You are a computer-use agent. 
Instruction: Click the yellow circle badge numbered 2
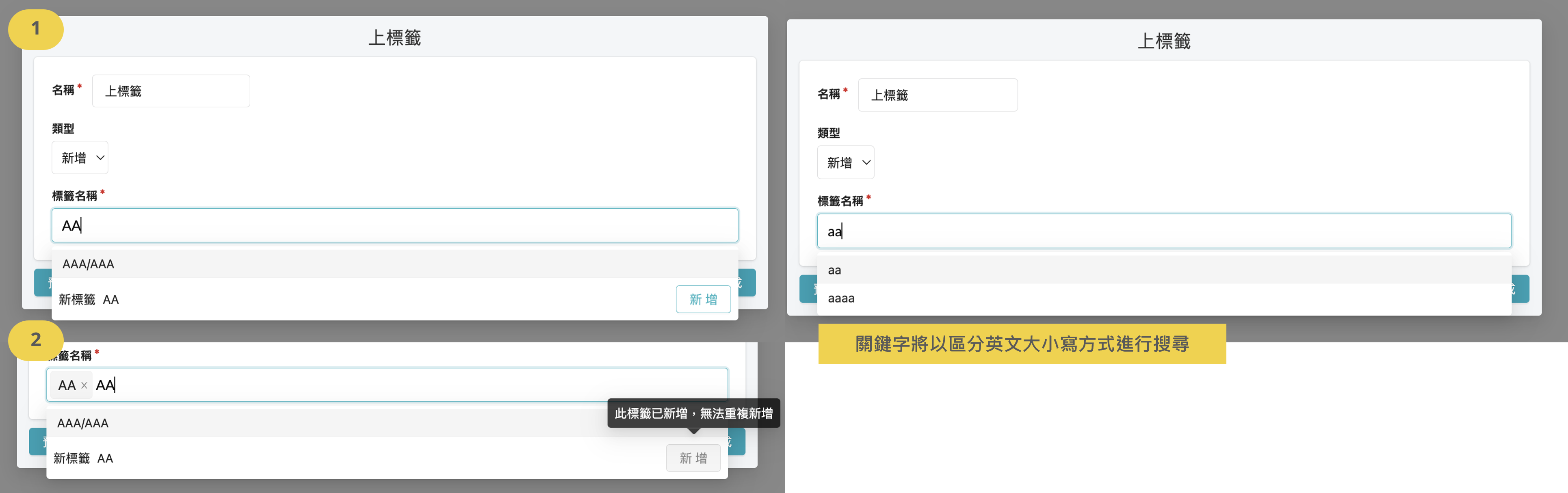(x=35, y=341)
